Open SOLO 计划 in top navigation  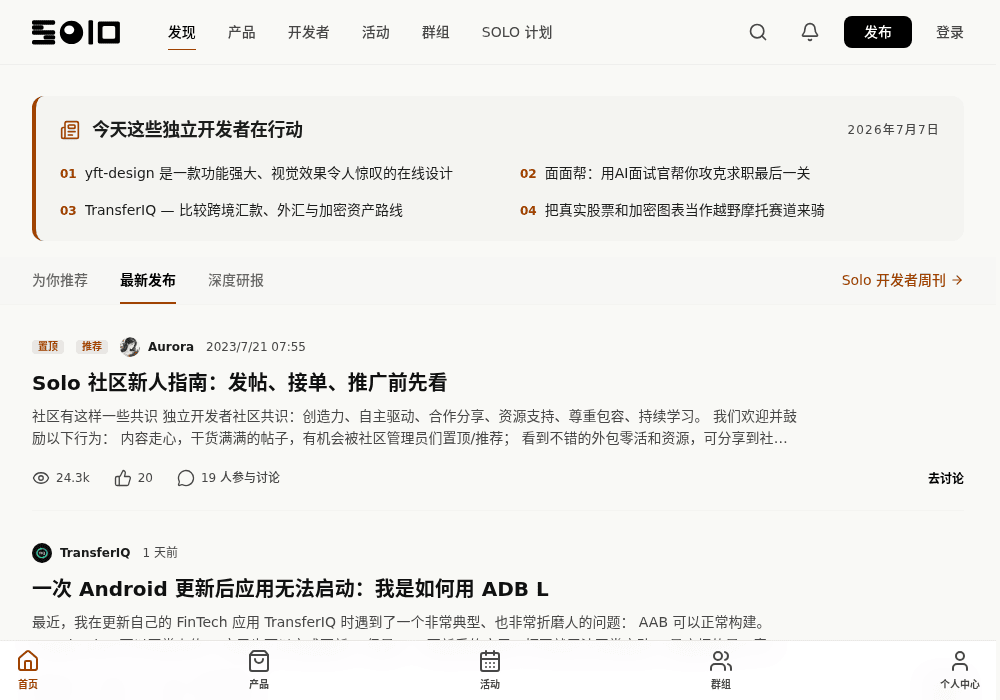tap(517, 33)
